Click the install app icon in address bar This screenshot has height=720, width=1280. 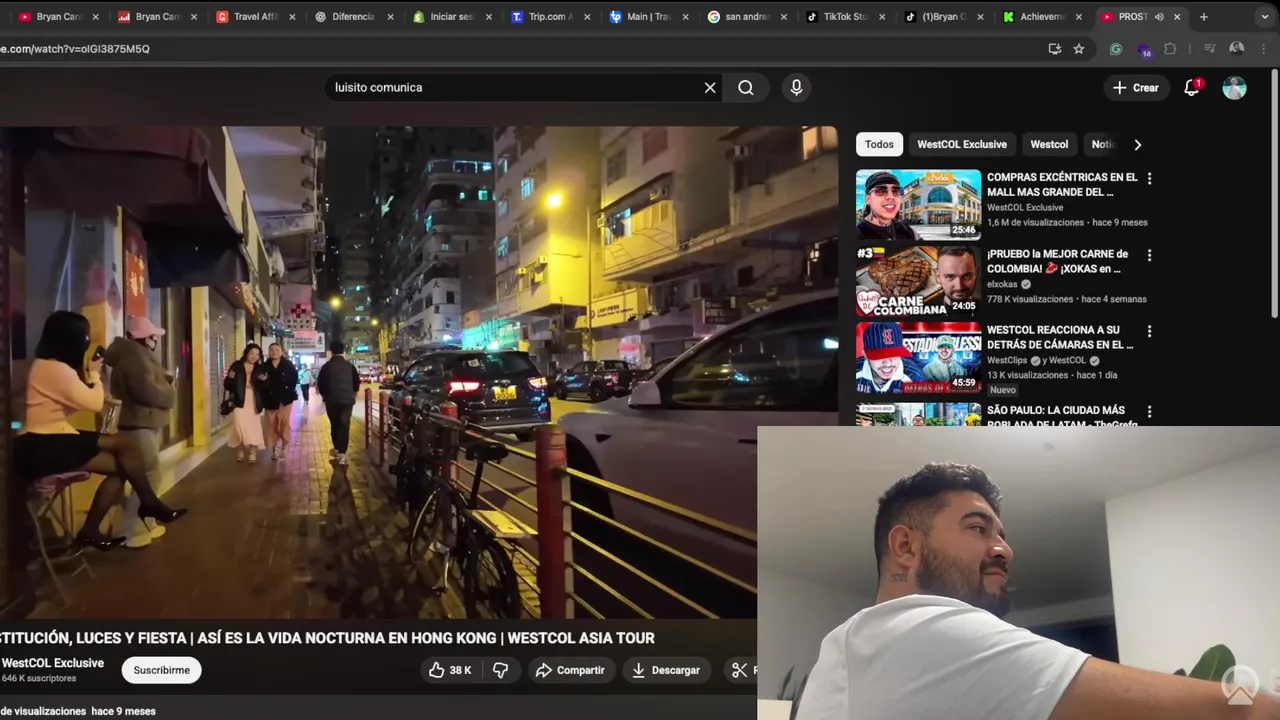(x=1054, y=49)
